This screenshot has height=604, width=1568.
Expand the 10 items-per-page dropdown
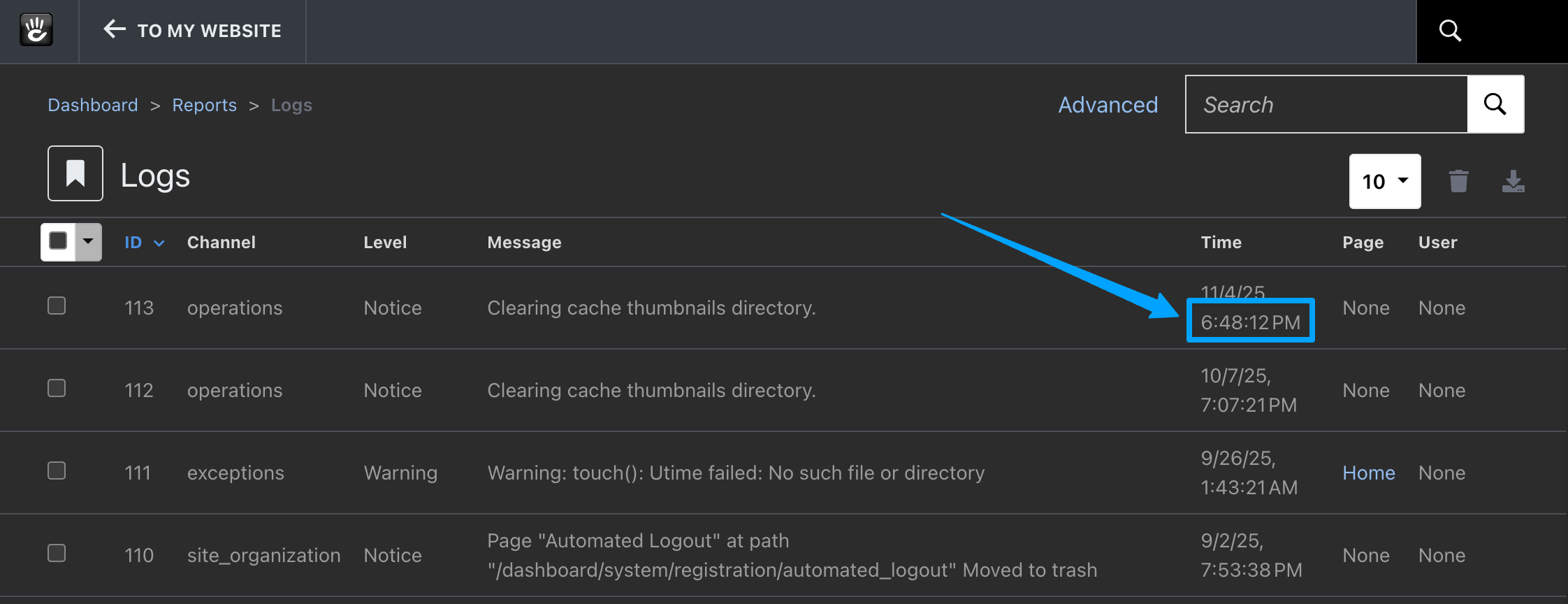[1384, 181]
